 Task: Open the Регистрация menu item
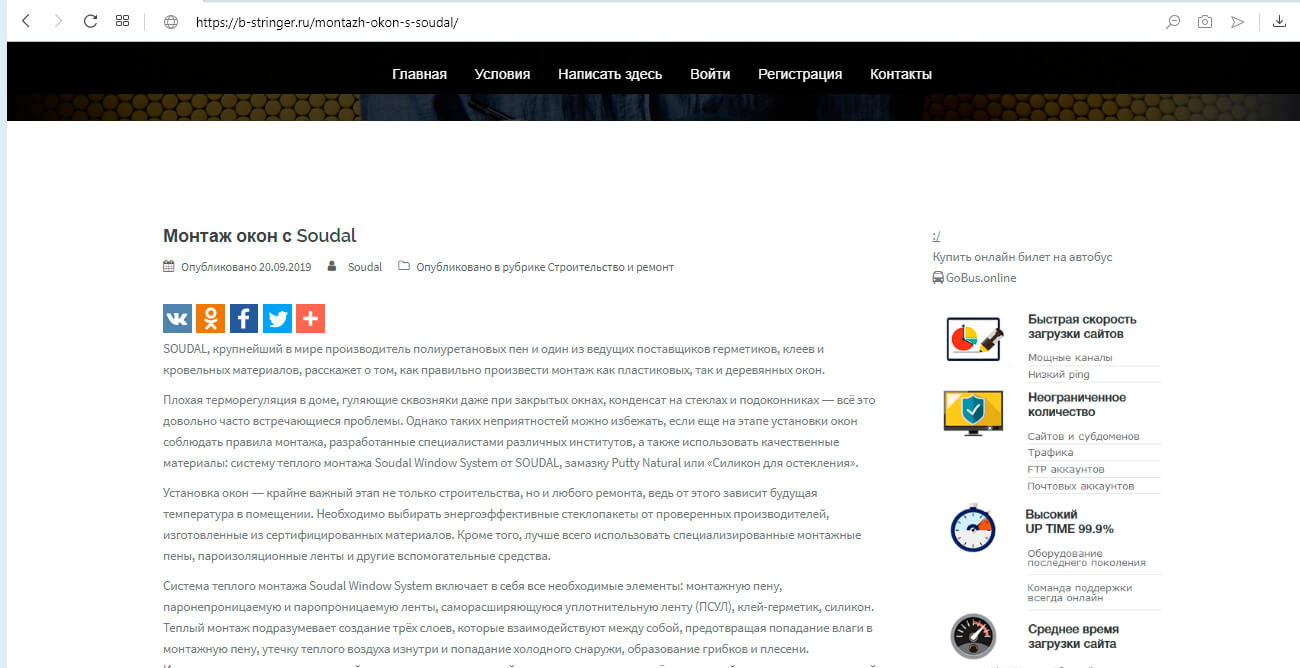tap(800, 74)
